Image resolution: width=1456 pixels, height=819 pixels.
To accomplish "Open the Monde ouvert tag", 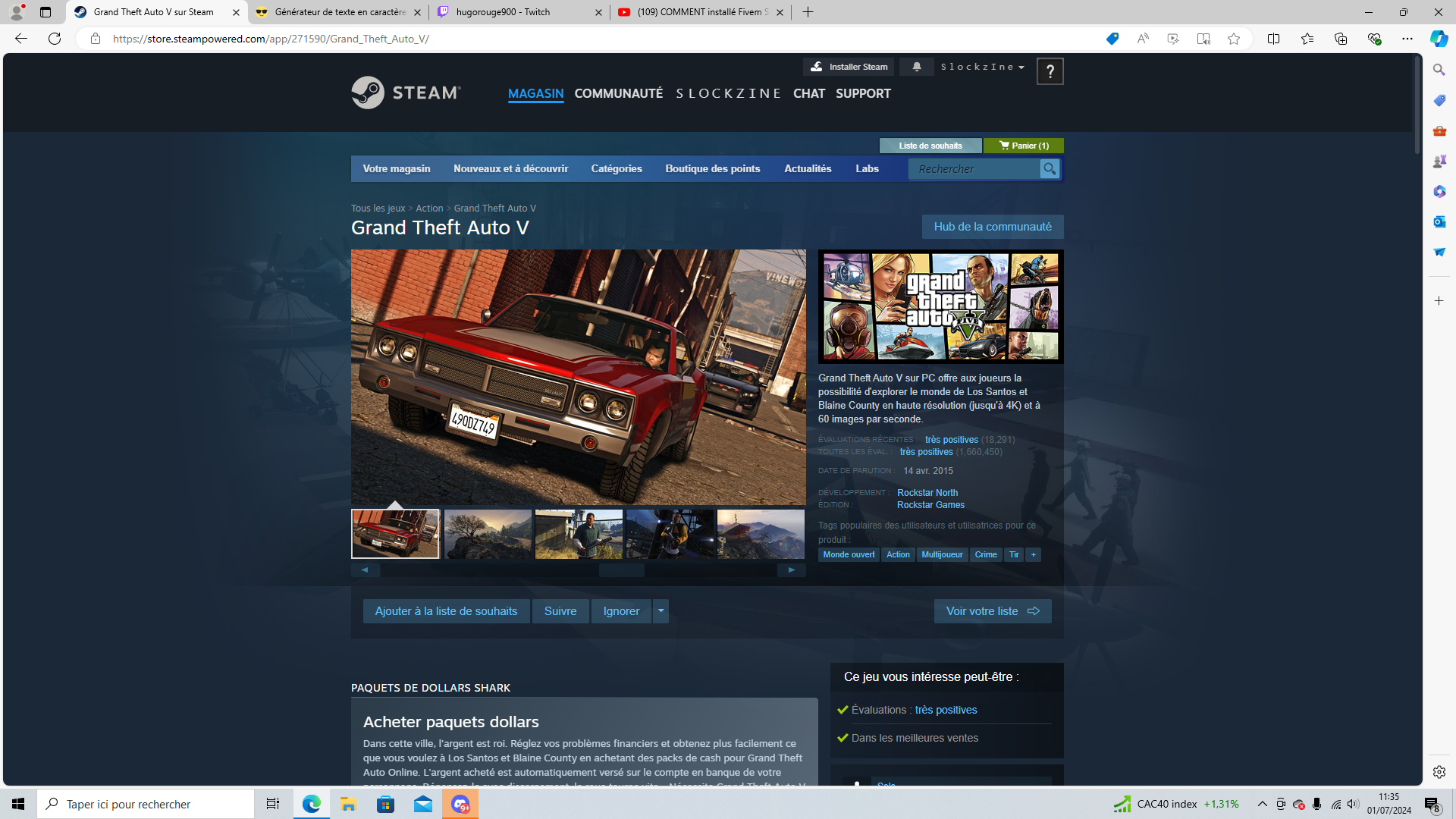I will (x=849, y=555).
